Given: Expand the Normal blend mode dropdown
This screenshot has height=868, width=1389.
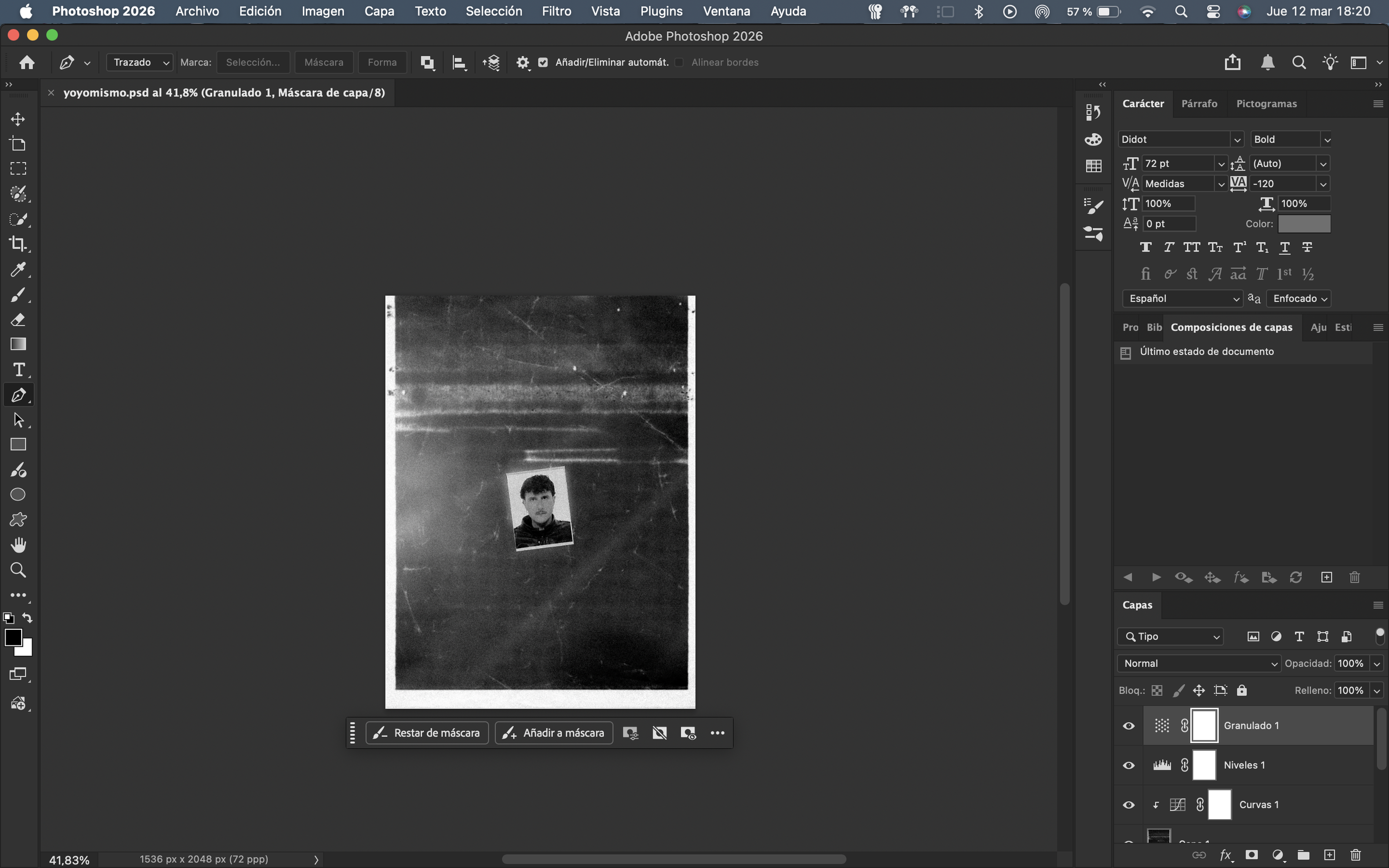Looking at the screenshot, I should (1199, 664).
